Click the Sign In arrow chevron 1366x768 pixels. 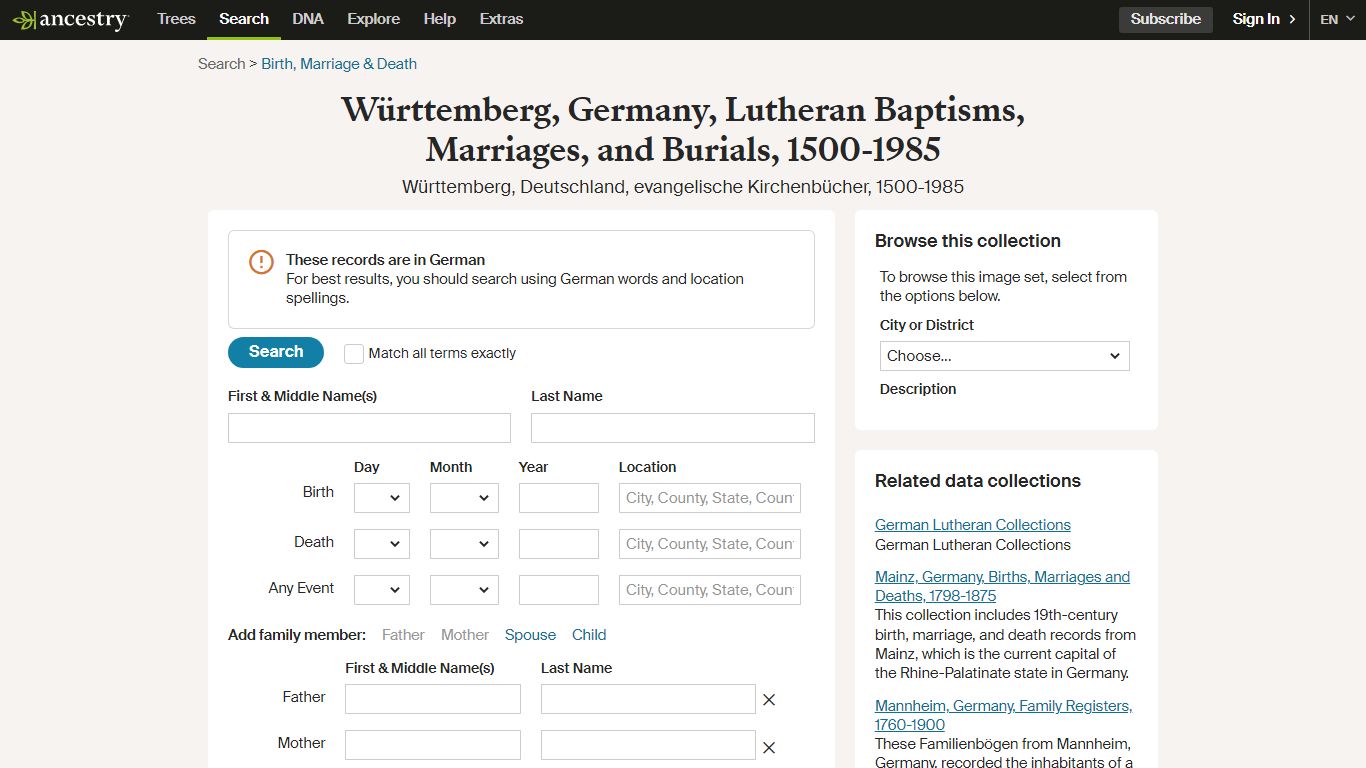[1292, 19]
